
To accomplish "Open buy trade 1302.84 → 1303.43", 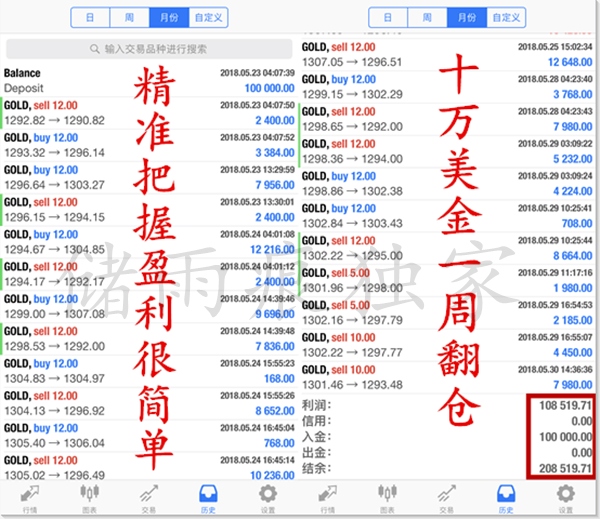I will pyautogui.click(x=447, y=216).
